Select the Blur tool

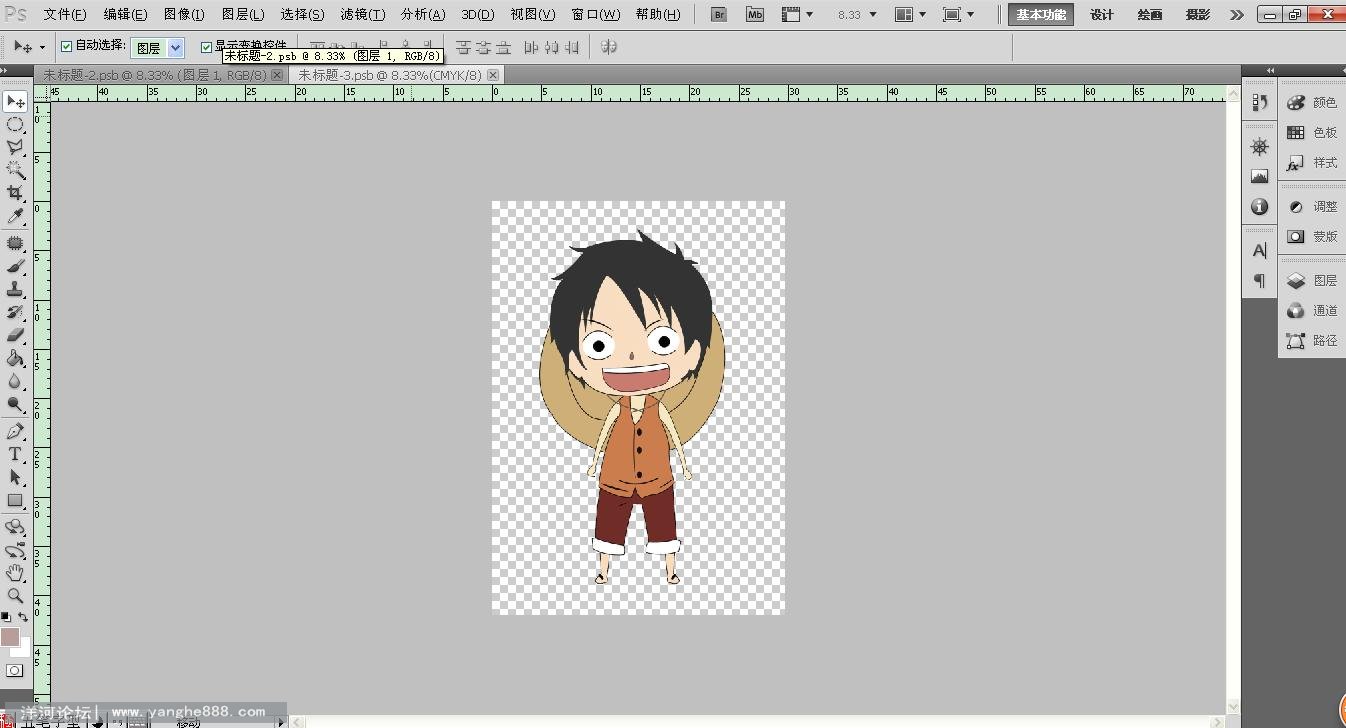coord(15,381)
